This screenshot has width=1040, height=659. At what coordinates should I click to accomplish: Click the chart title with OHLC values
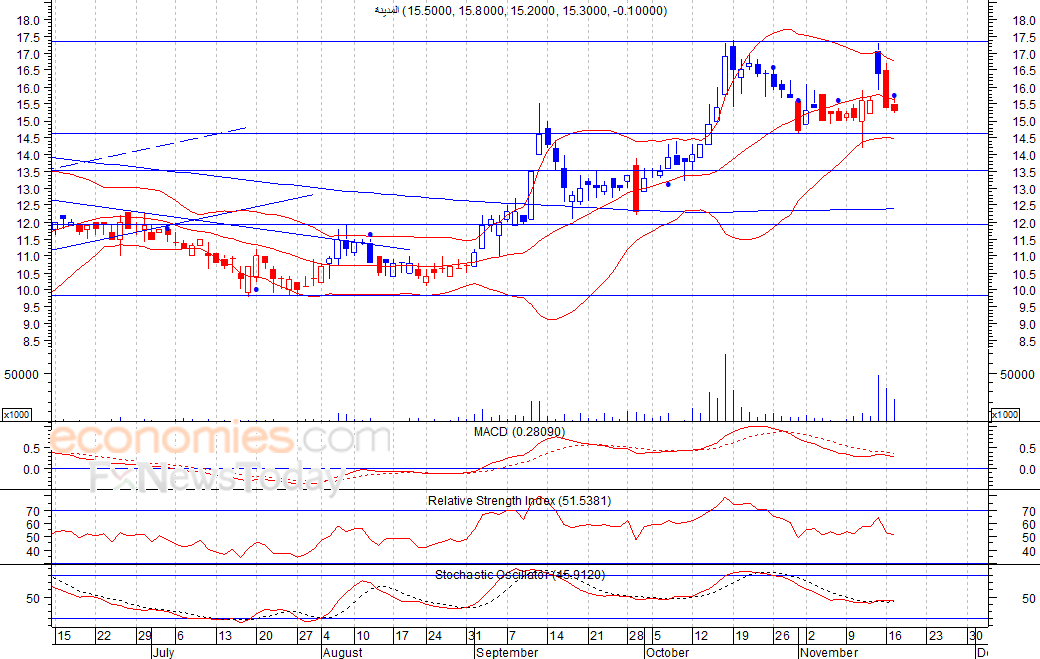tap(520, 10)
